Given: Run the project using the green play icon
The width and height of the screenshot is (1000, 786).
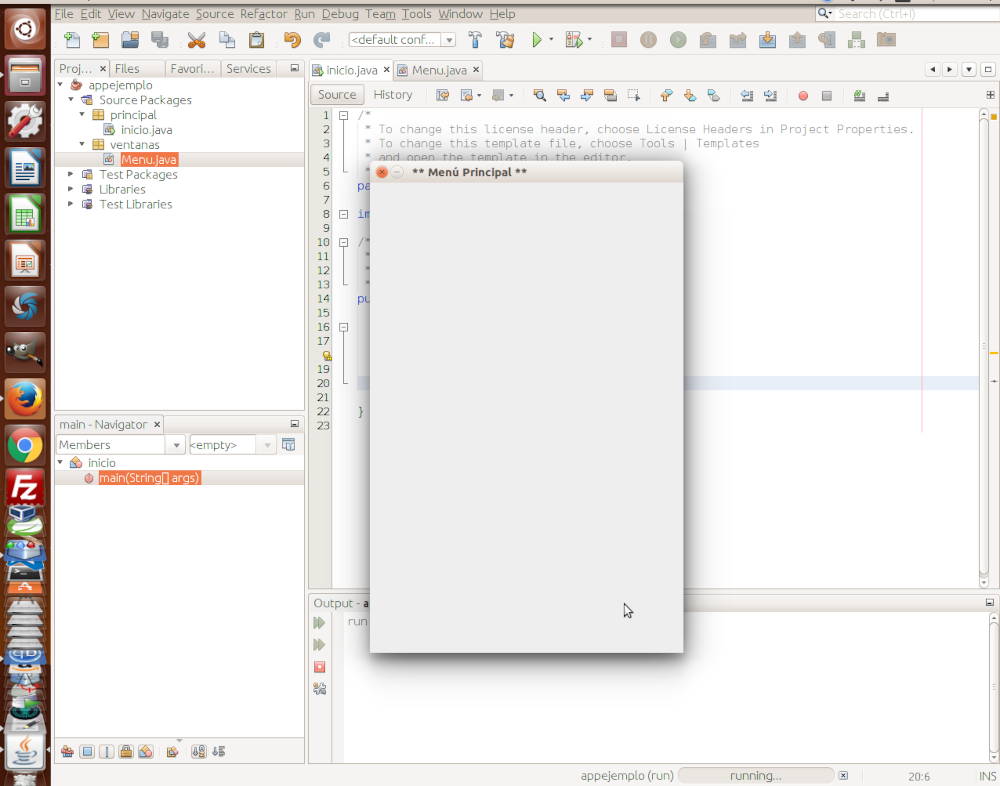Looking at the screenshot, I should 539,39.
